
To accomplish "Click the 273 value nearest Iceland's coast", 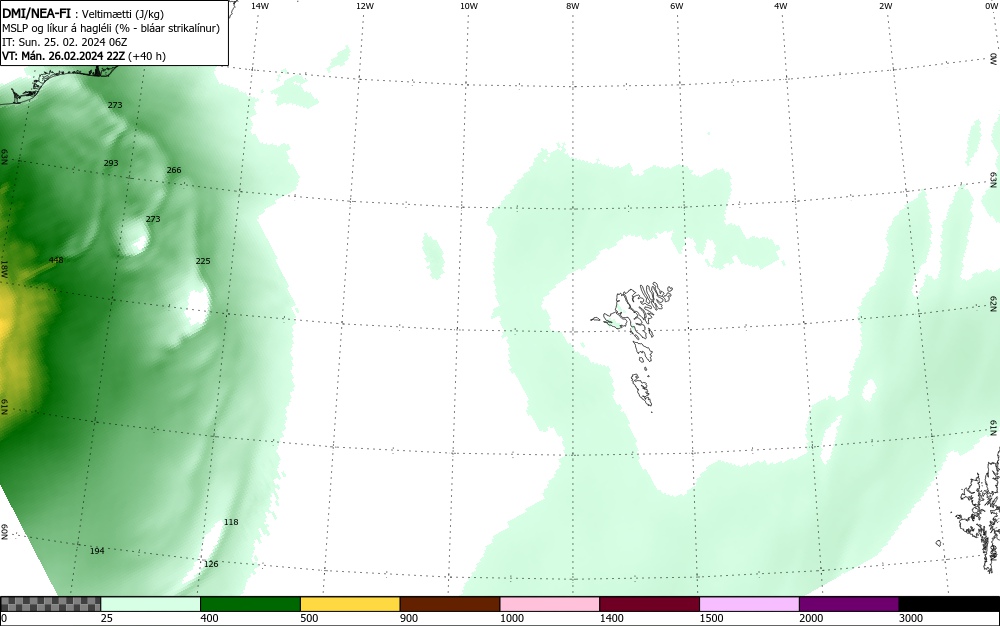I will (x=115, y=105).
